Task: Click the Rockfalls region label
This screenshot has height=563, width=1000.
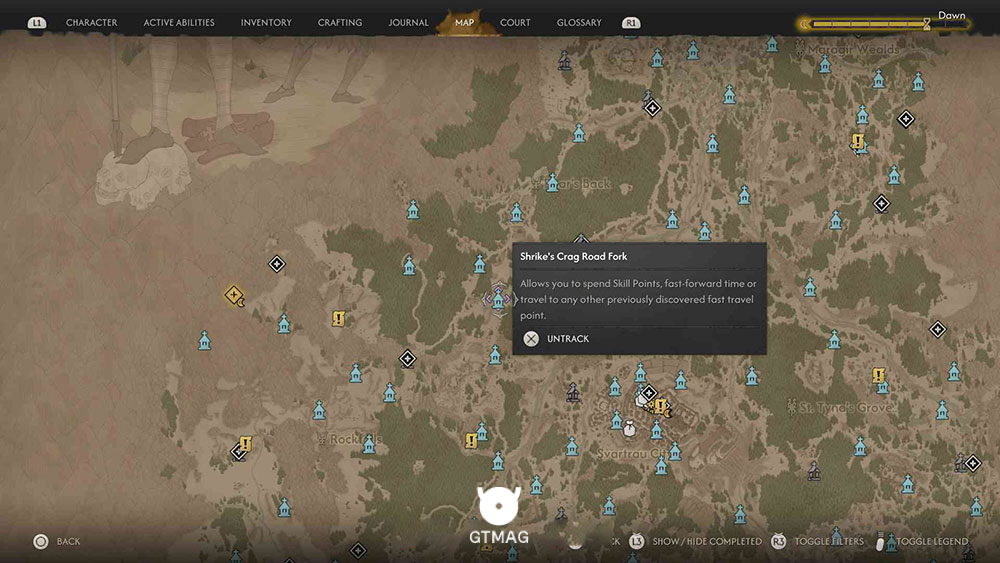Action: pyautogui.click(x=355, y=439)
